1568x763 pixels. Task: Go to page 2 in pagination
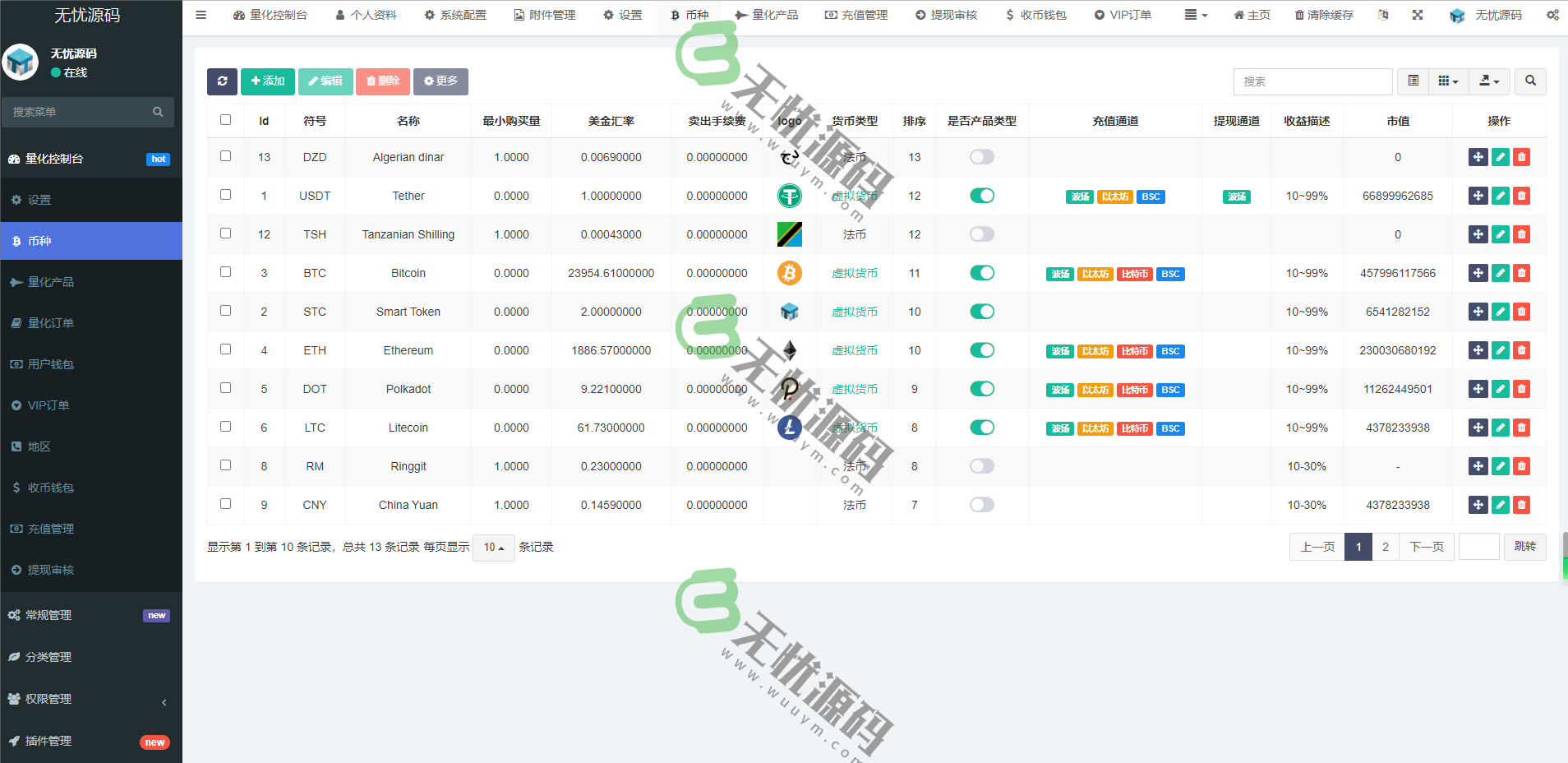click(x=1386, y=547)
